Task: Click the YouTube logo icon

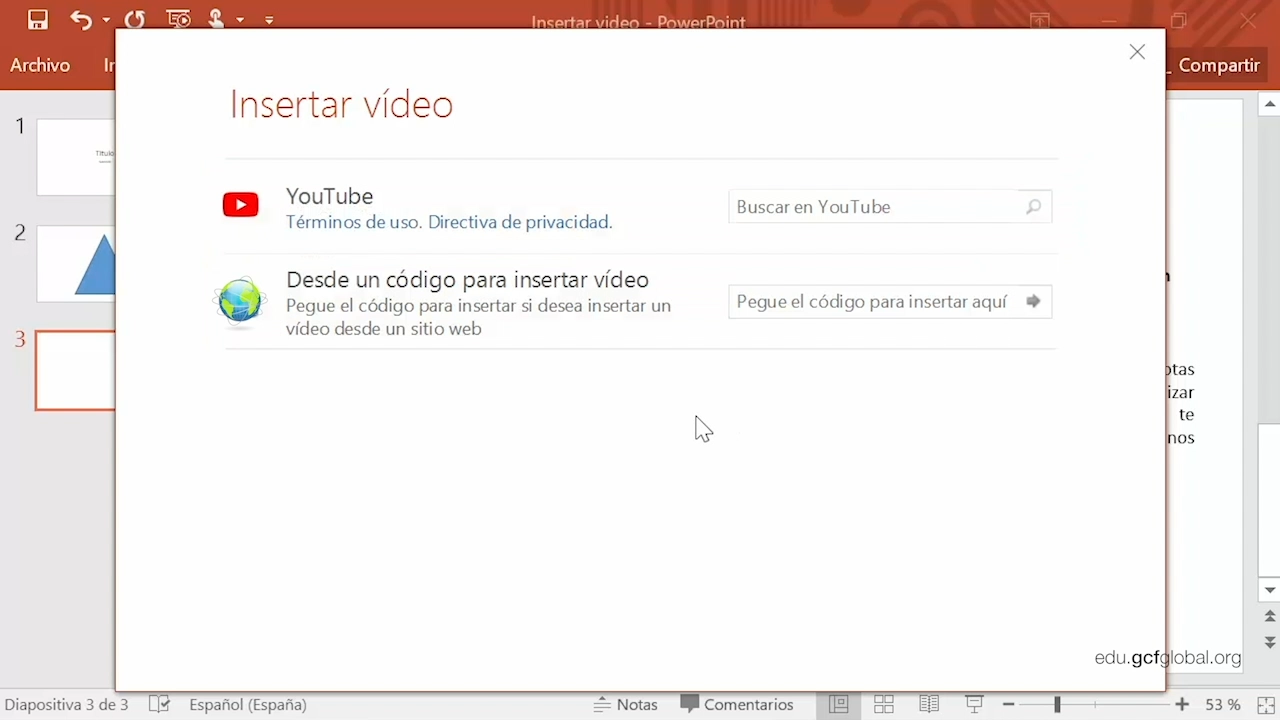Action: click(240, 205)
